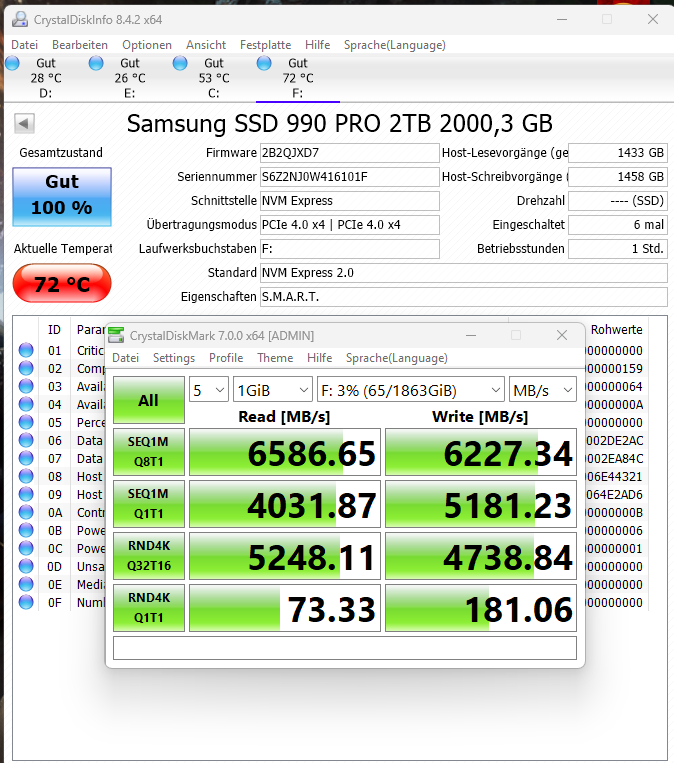This screenshot has width=674, height=763.
Task: Open Datei menu in CrystalDiskInfo
Action: tap(24, 45)
